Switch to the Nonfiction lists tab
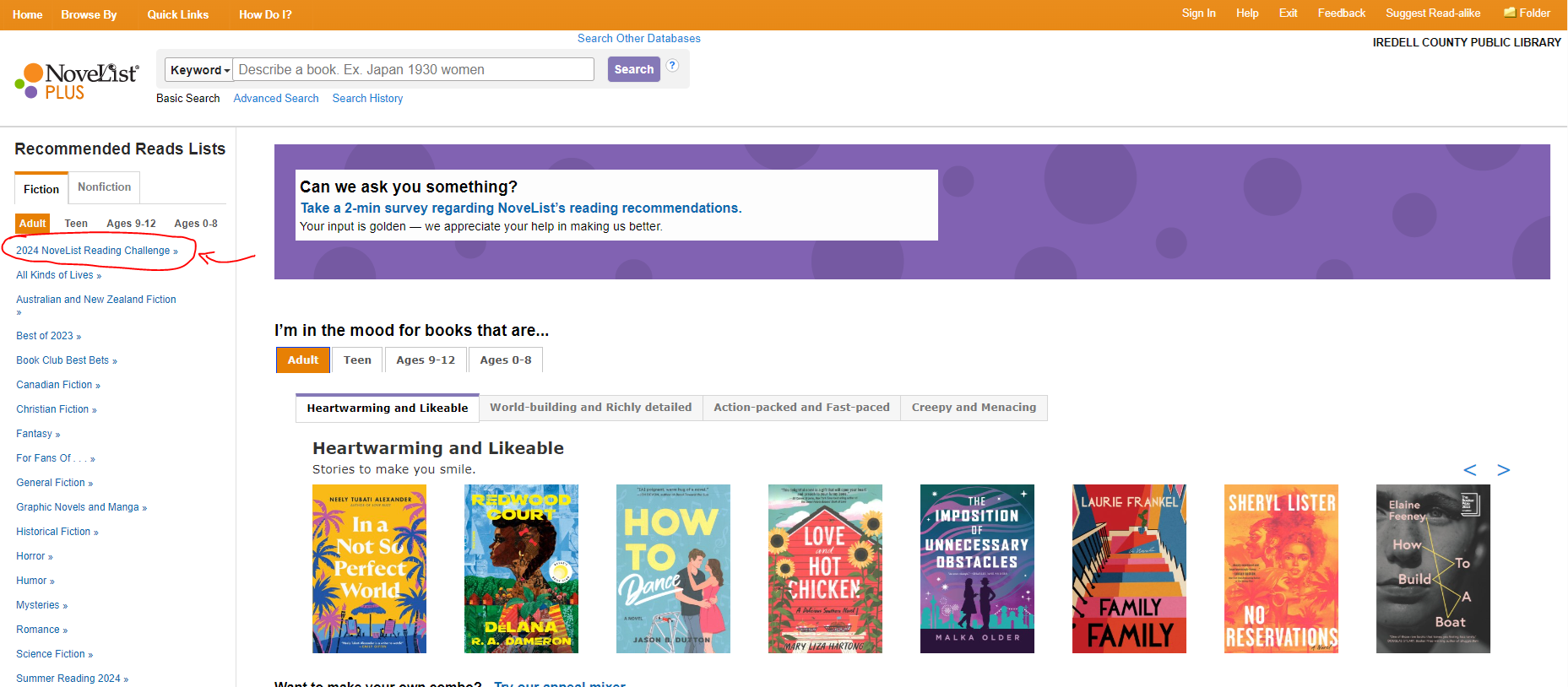The image size is (1568, 687). [105, 187]
